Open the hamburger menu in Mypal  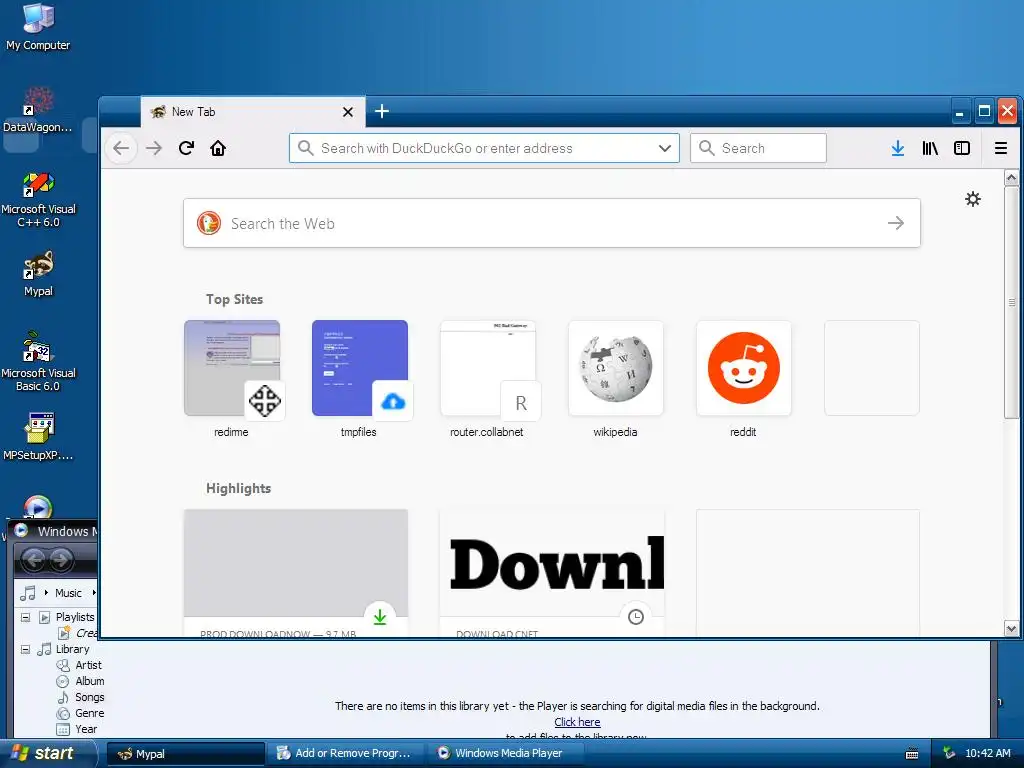click(x=1000, y=148)
